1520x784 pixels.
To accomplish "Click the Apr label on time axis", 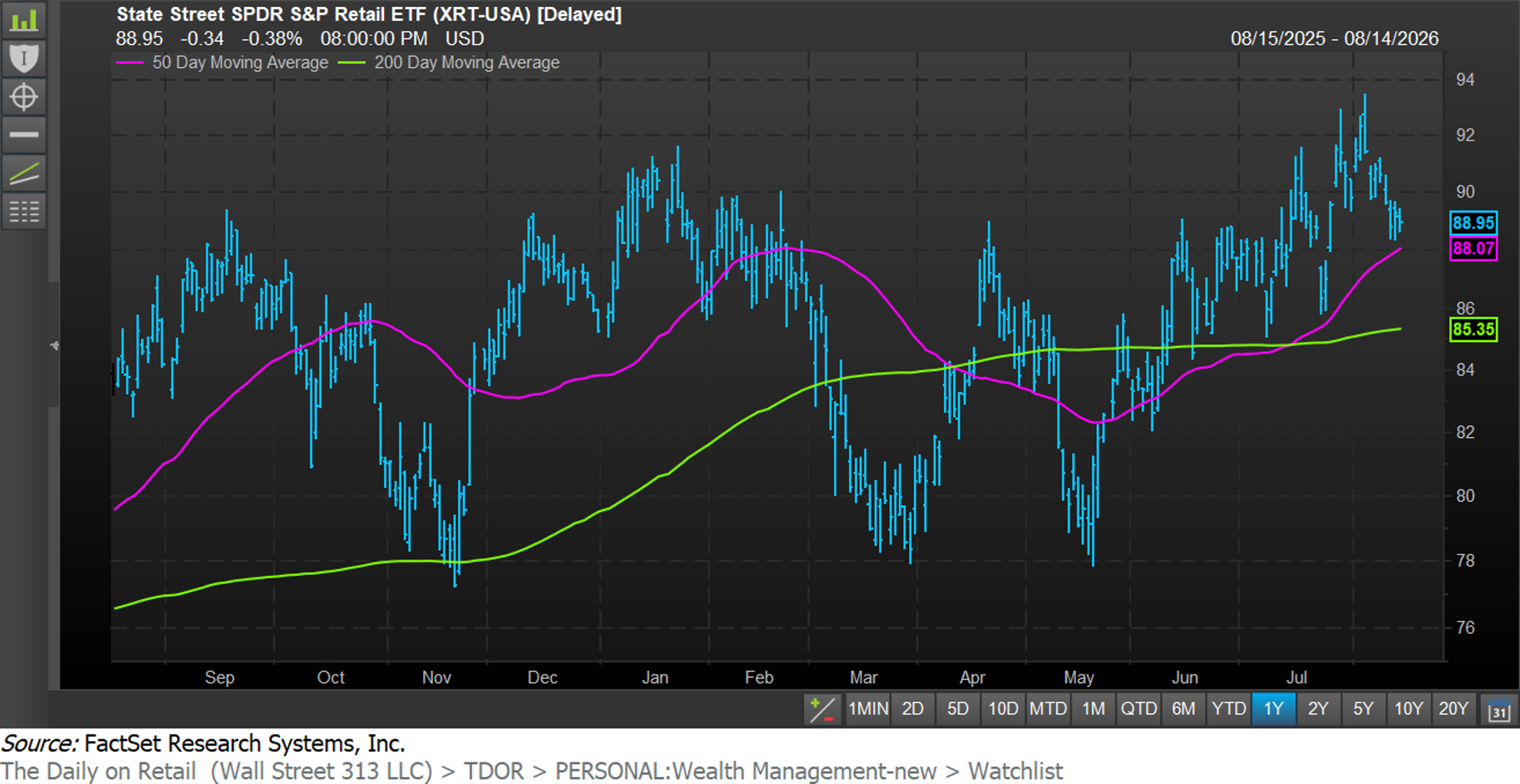I will [972, 677].
